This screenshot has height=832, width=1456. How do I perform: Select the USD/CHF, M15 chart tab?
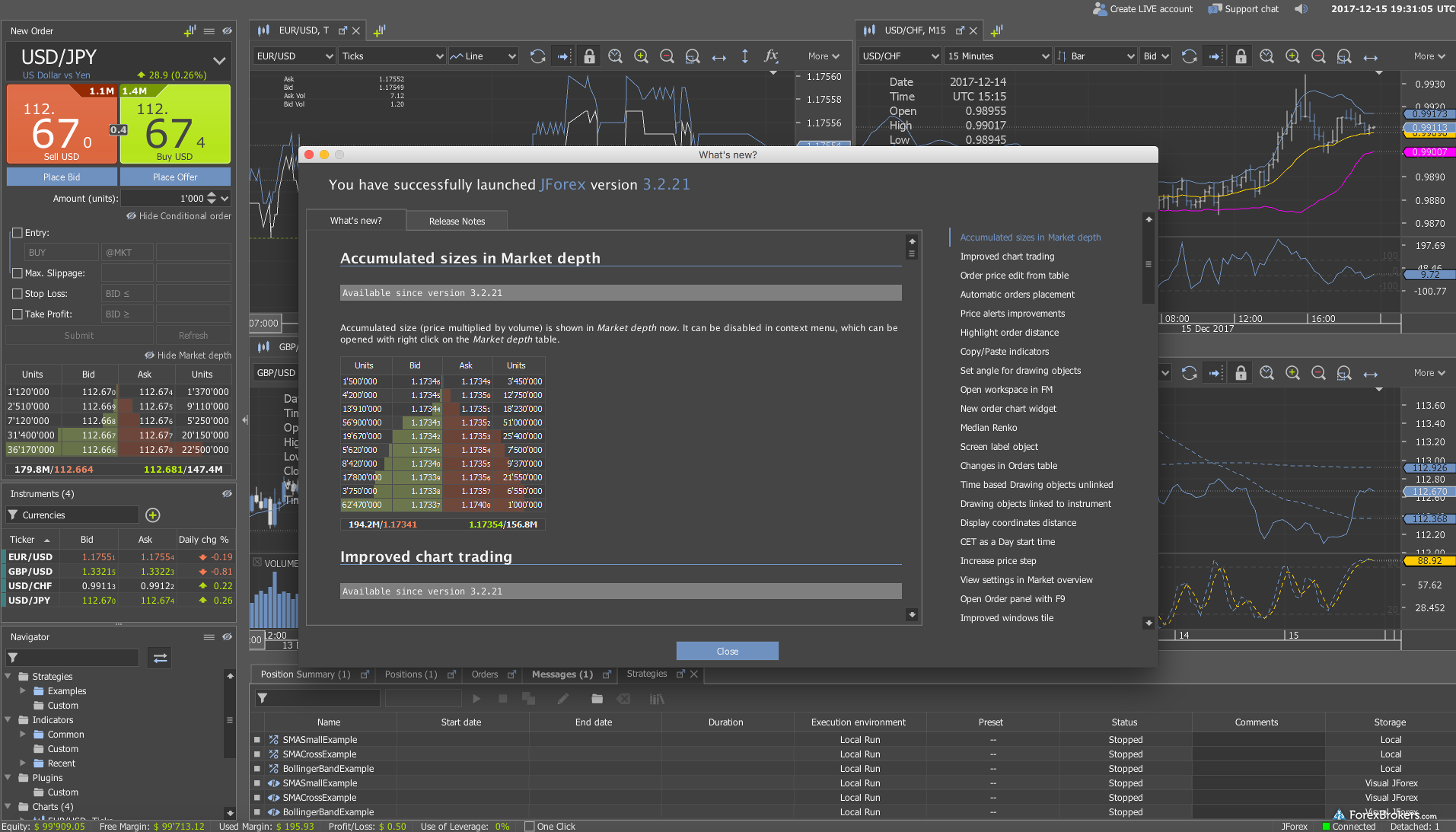(x=915, y=30)
